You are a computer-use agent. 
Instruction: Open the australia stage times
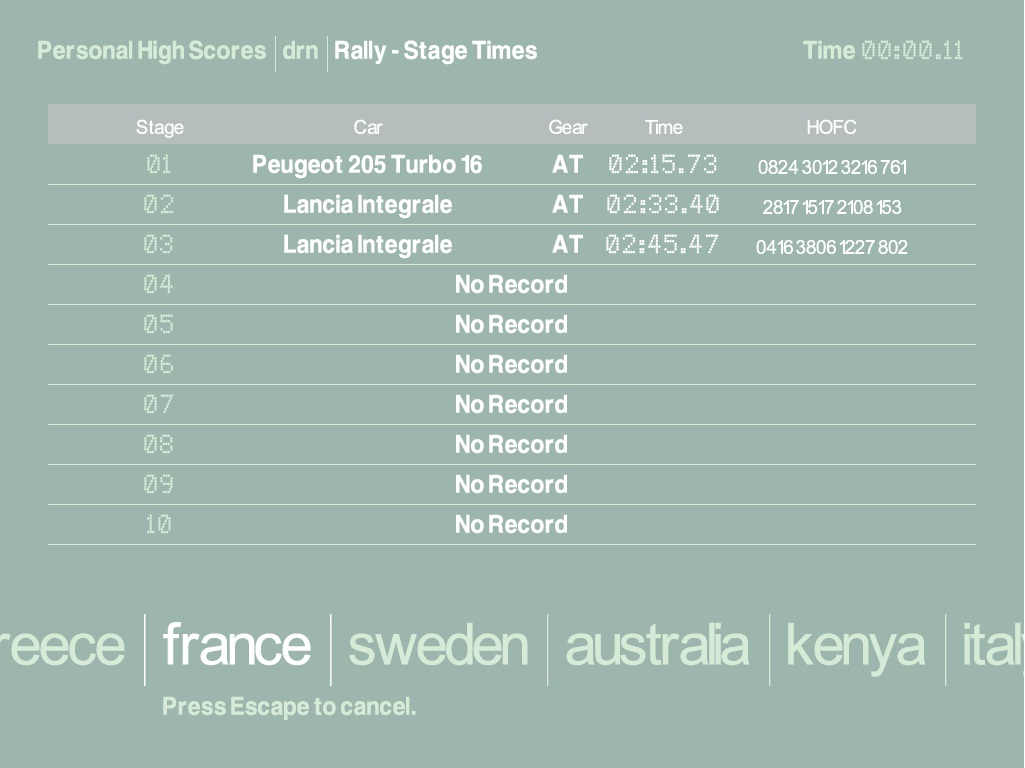[x=656, y=646]
